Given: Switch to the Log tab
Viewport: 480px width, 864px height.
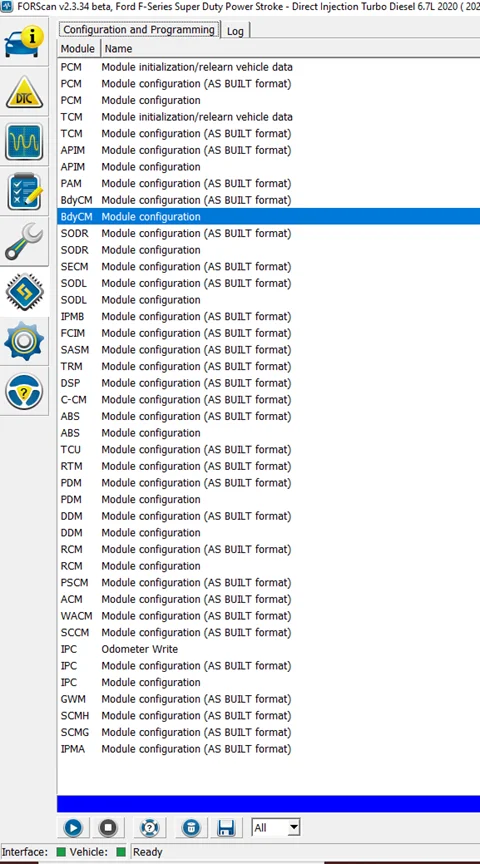Looking at the screenshot, I should 235,31.
